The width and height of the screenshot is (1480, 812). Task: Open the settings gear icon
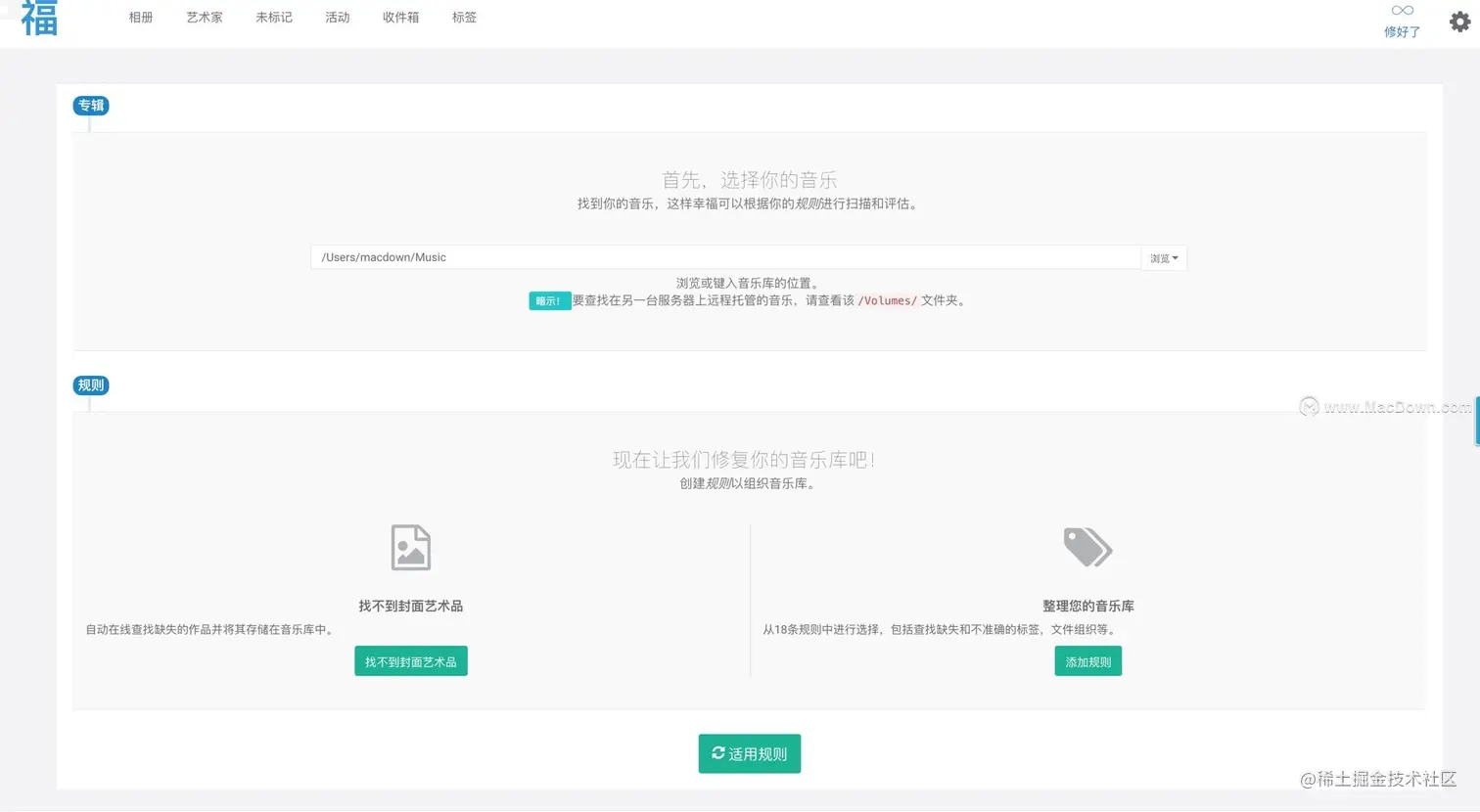click(1459, 22)
